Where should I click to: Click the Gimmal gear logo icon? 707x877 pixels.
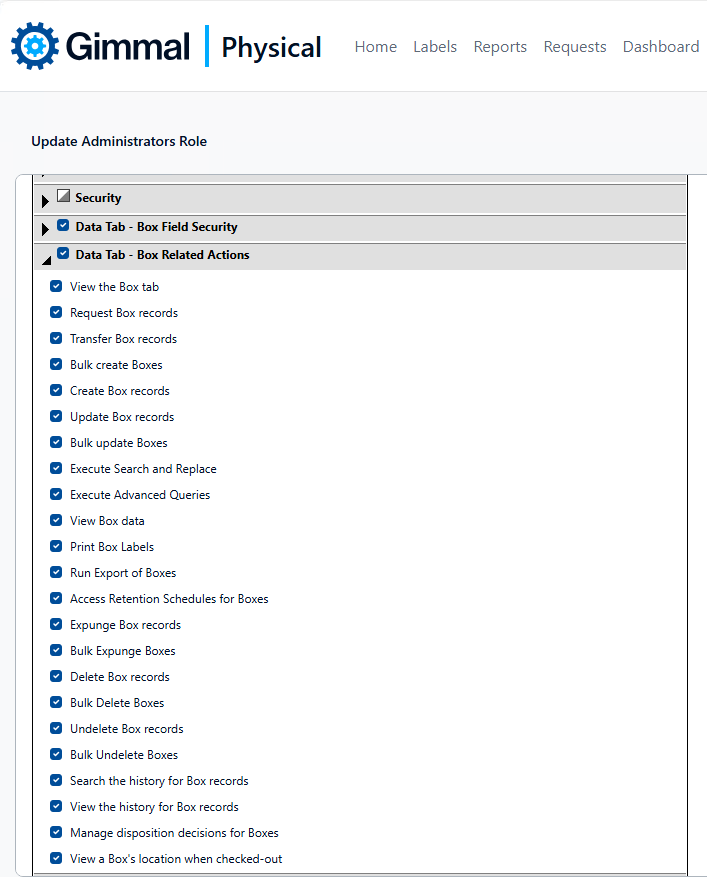pos(35,46)
